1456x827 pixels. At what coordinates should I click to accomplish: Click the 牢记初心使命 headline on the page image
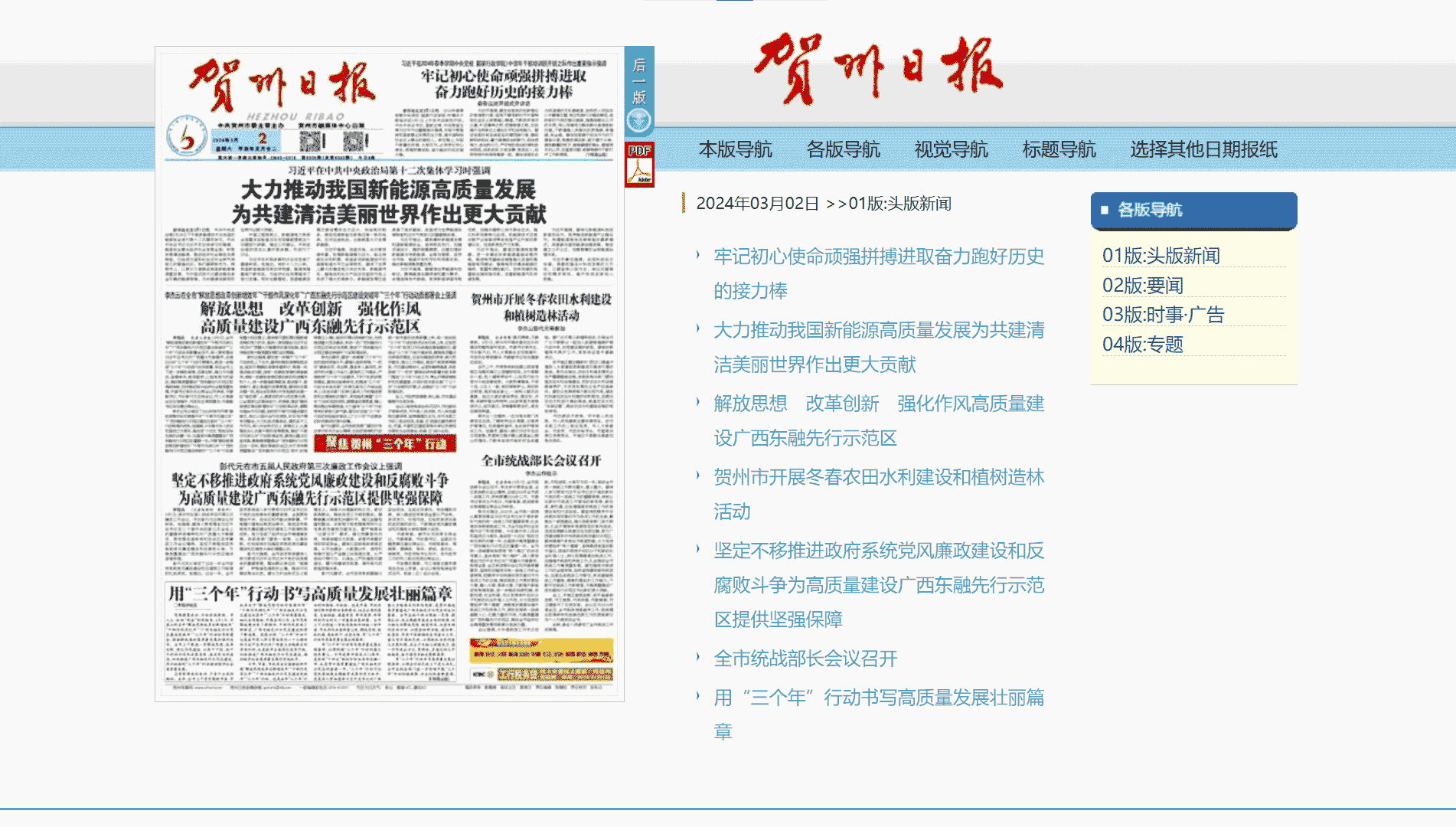tap(503, 83)
